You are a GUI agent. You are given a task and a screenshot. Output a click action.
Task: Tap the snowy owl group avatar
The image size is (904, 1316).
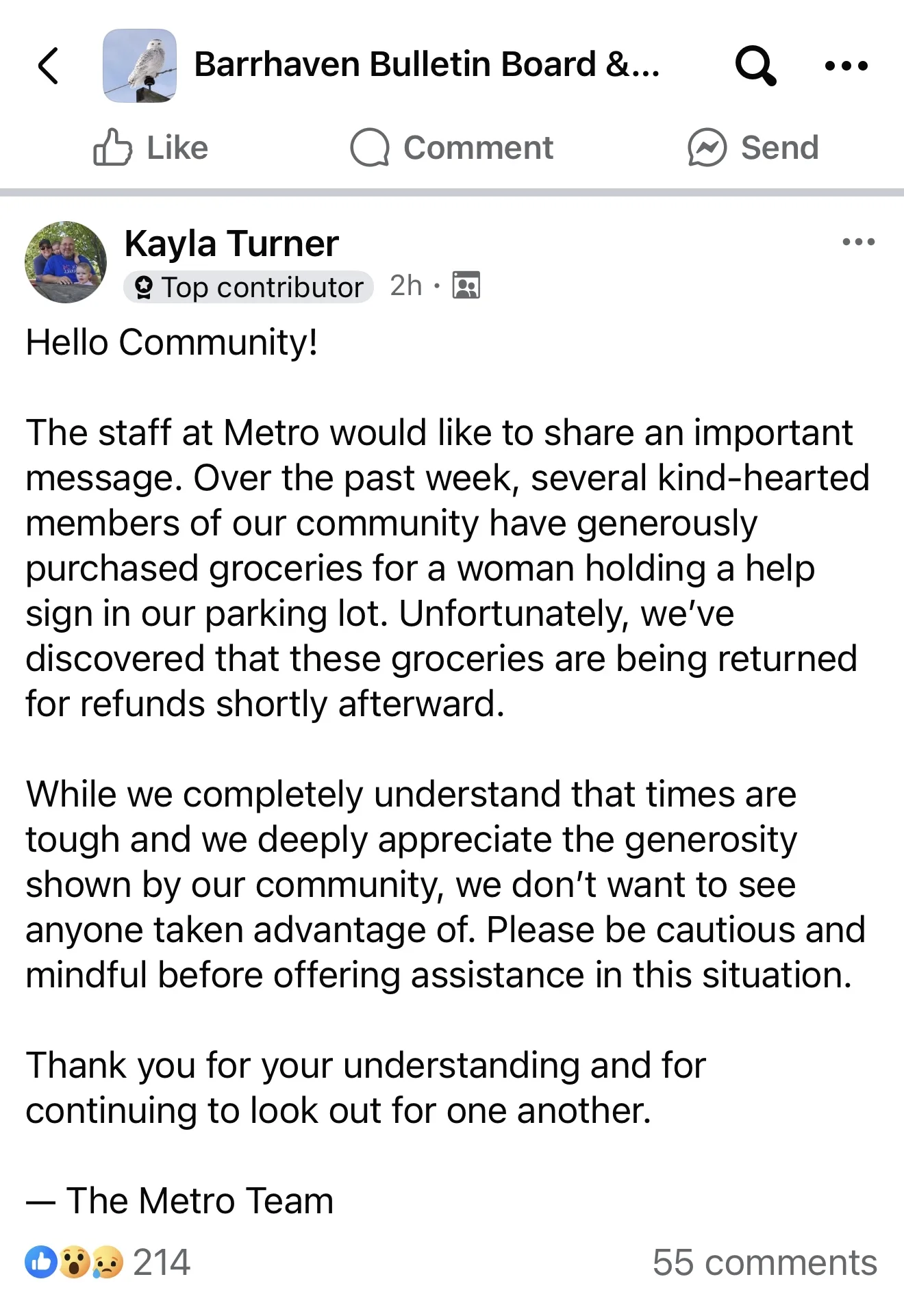[140, 66]
